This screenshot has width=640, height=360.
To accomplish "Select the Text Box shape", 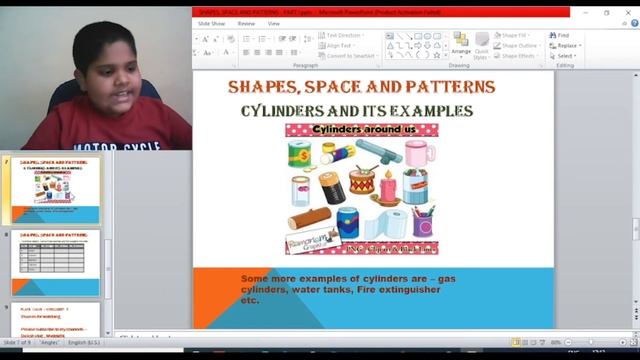I will [x=390, y=36].
